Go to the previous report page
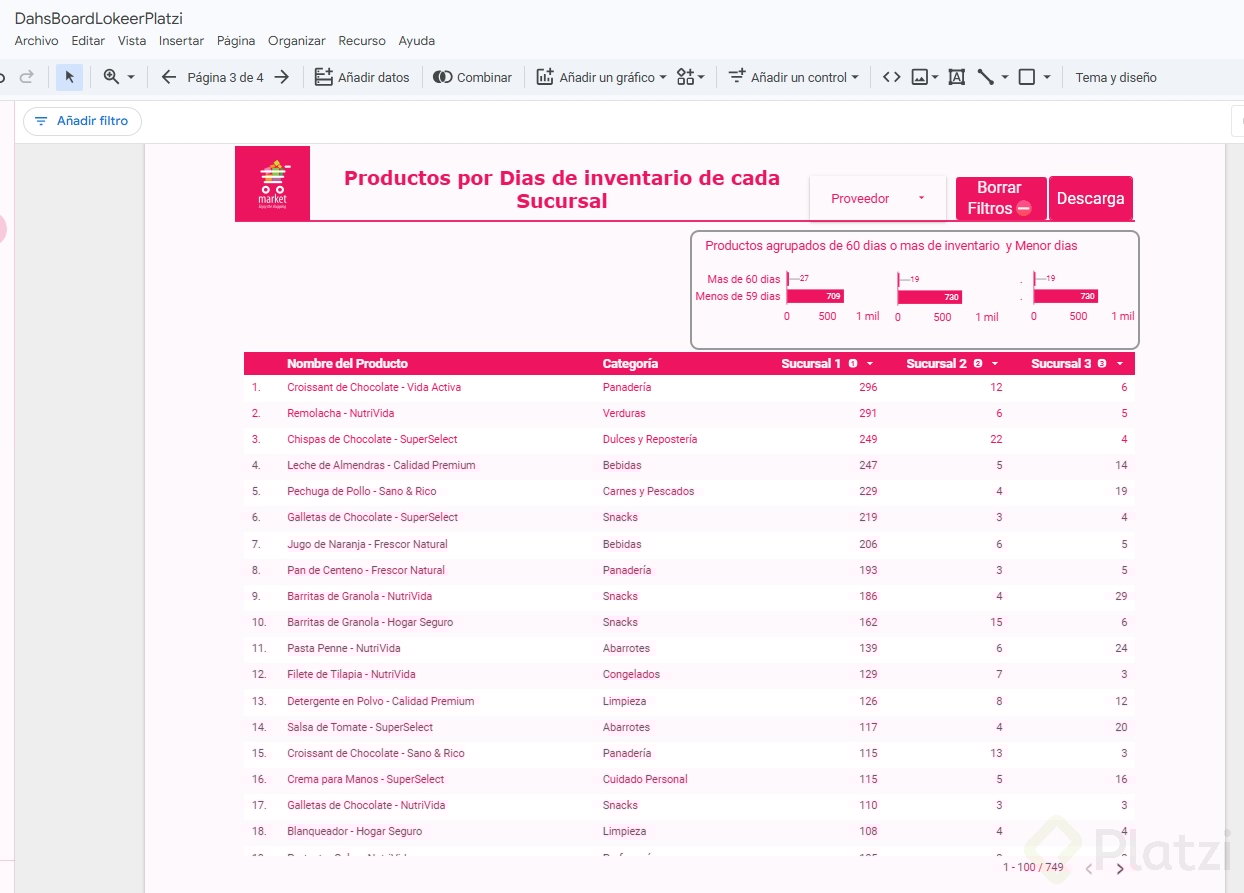Screen dimensions: 1244x893 168,77
